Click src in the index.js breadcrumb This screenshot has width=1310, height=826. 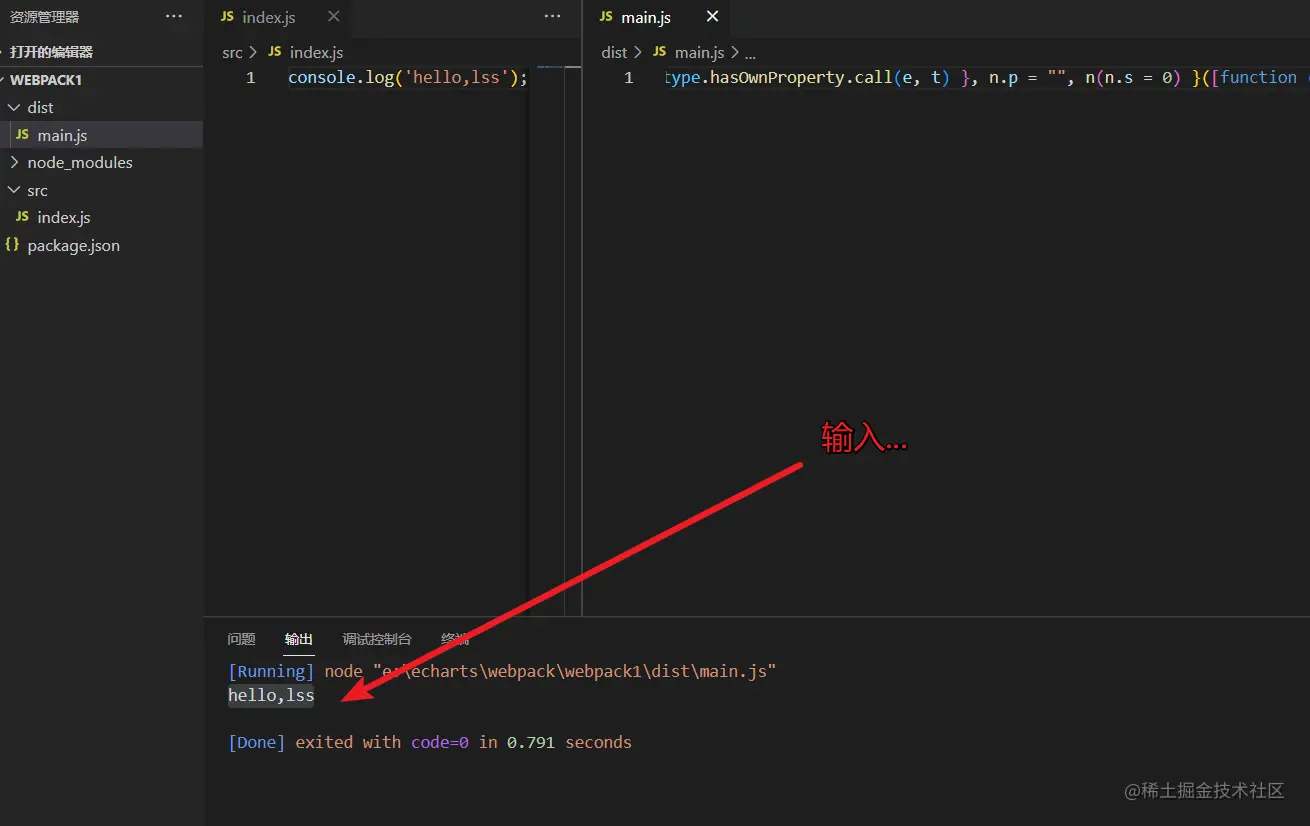tap(232, 52)
